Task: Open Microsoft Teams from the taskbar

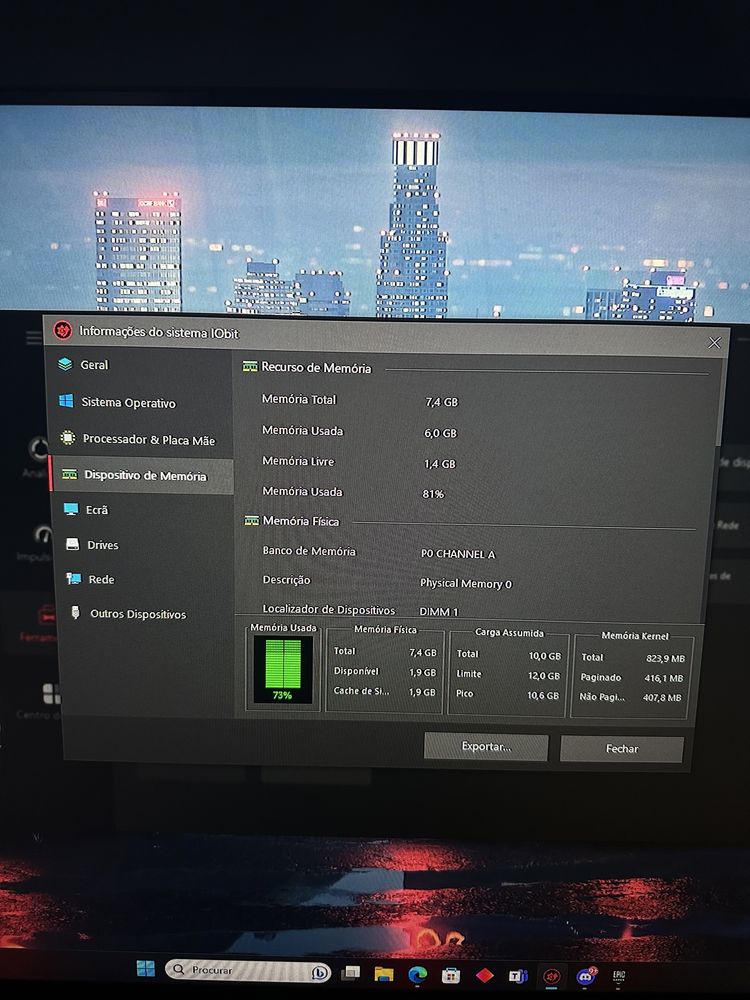Action: coord(518,976)
